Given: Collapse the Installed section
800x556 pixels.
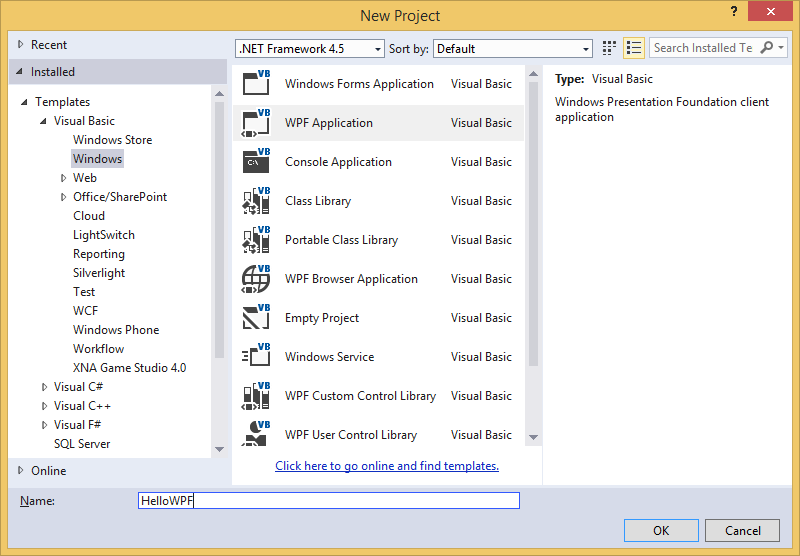Looking at the screenshot, I should click(19, 71).
